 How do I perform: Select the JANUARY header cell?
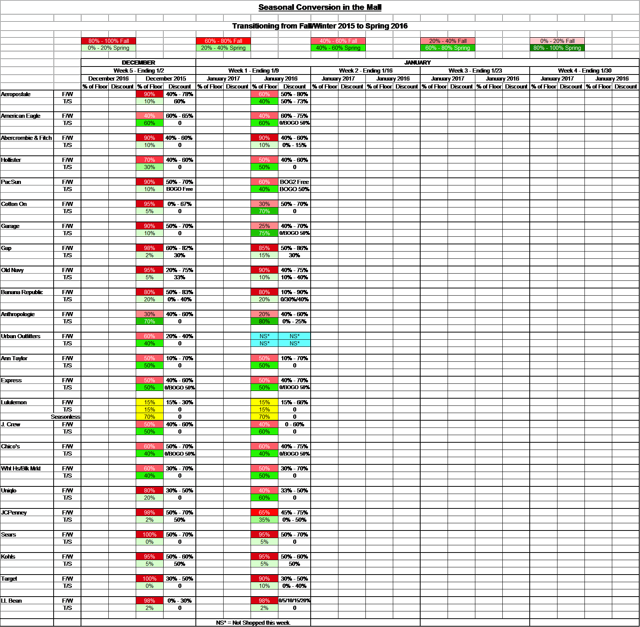417,62
